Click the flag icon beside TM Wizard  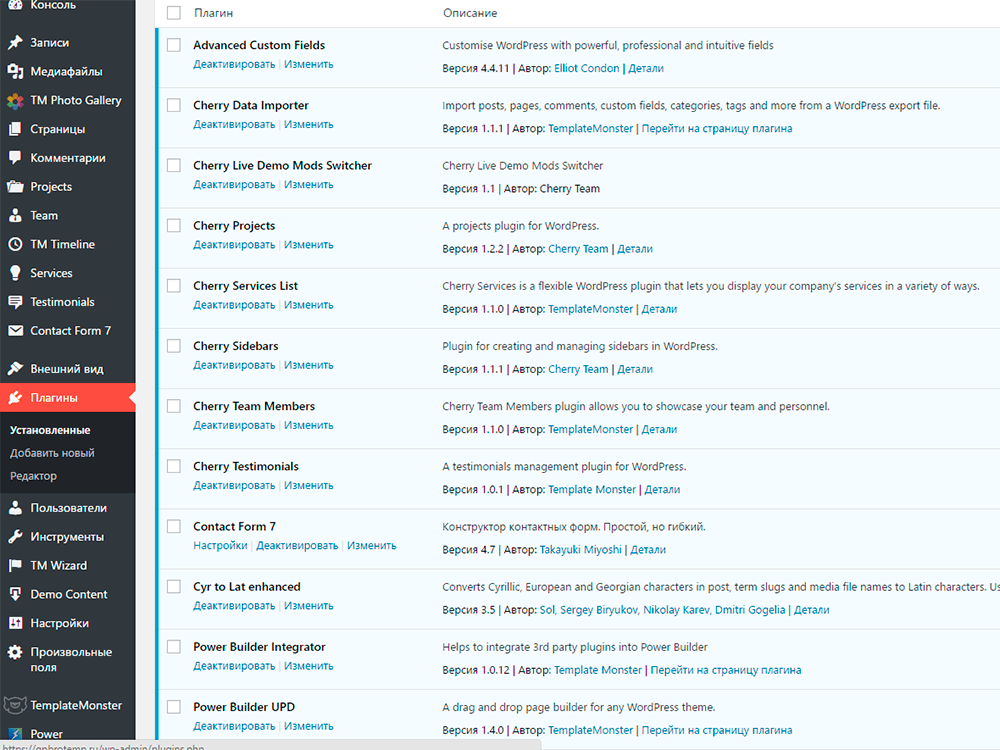point(15,565)
